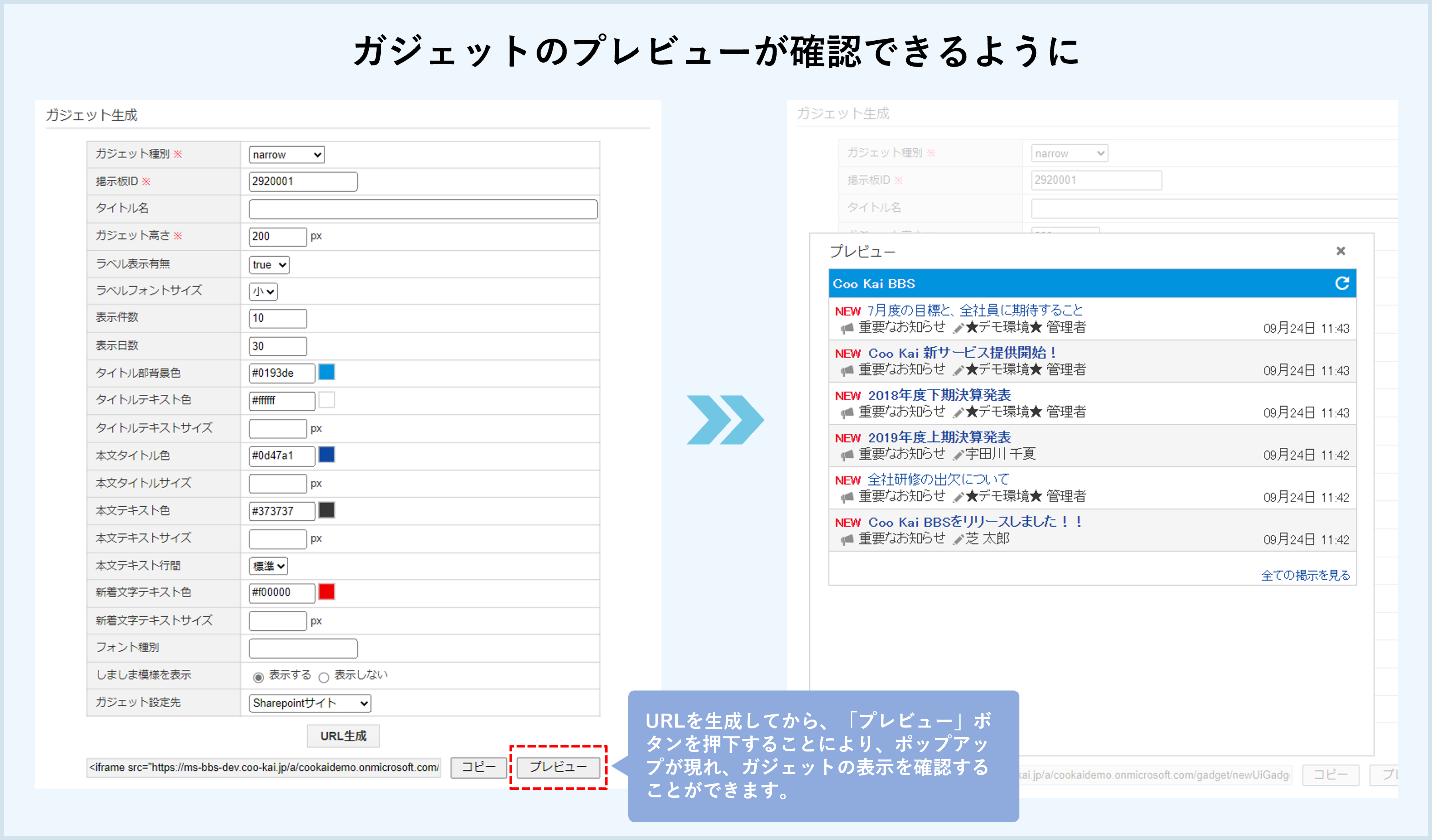Open the ラベル表示有無 true dropdown
The image size is (1432, 840).
(269, 265)
